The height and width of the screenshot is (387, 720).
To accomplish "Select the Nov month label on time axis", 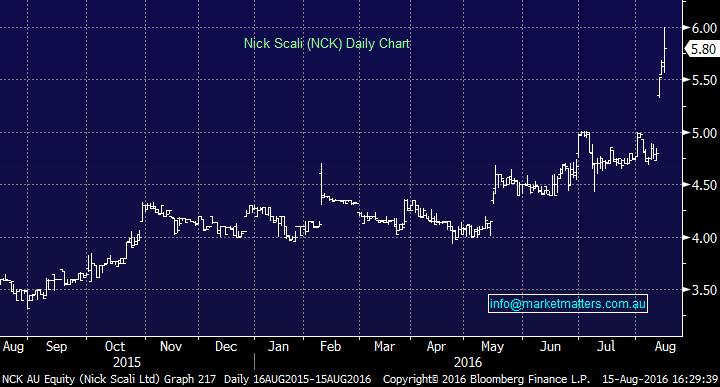I will point(171,346).
